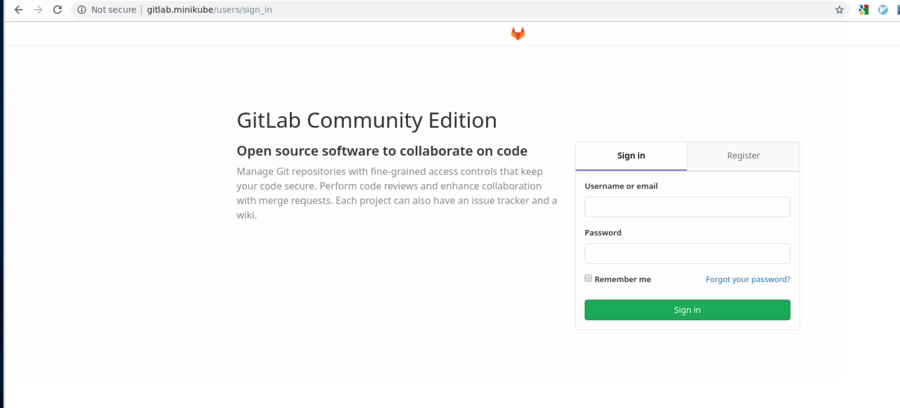The height and width of the screenshot is (408, 900).
Task: Click the Not secure warning label
Action: click(x=114, y=10)
